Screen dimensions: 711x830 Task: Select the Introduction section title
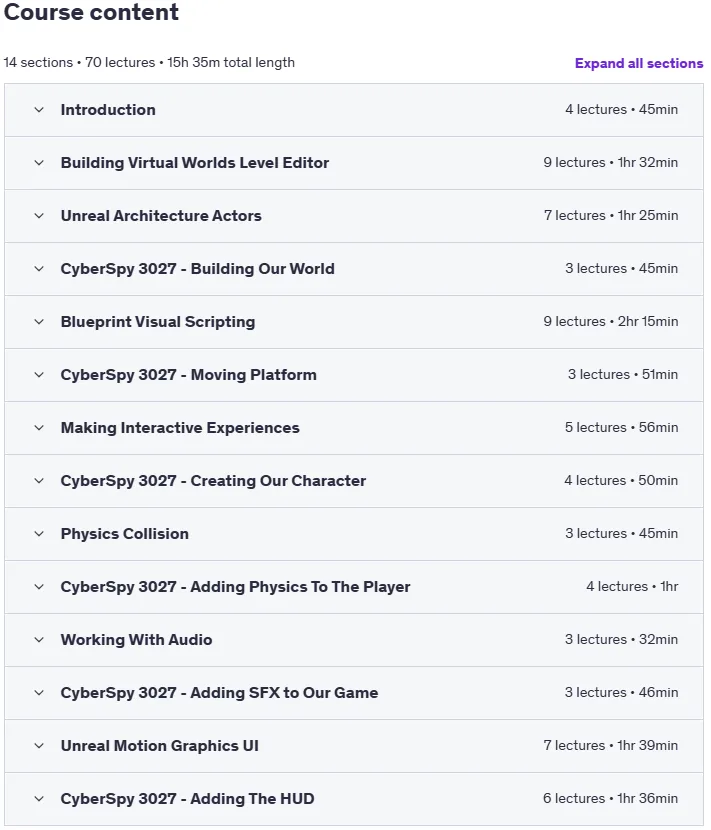[x=108, y=110]
